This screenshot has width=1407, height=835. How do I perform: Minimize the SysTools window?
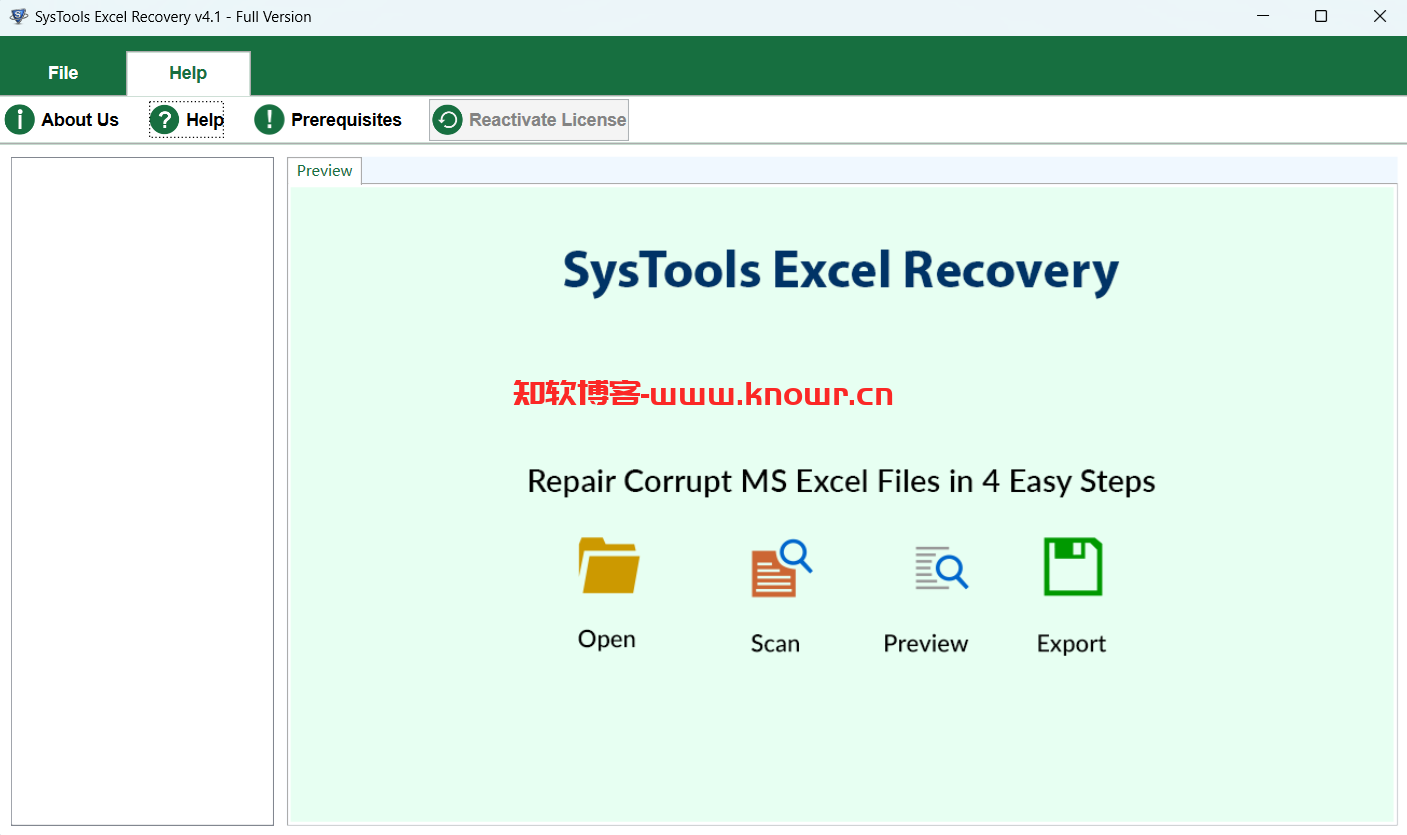point(1261,16)
